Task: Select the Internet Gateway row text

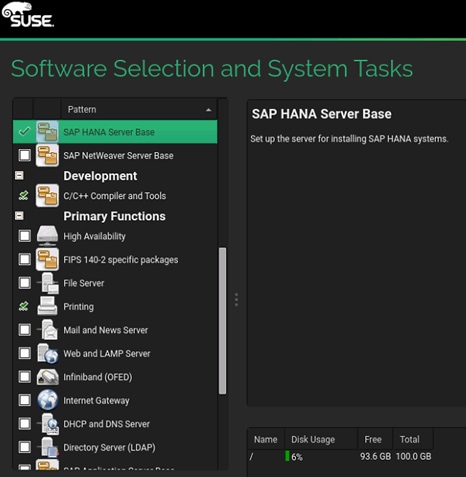Action: click(x=96, y=400)
